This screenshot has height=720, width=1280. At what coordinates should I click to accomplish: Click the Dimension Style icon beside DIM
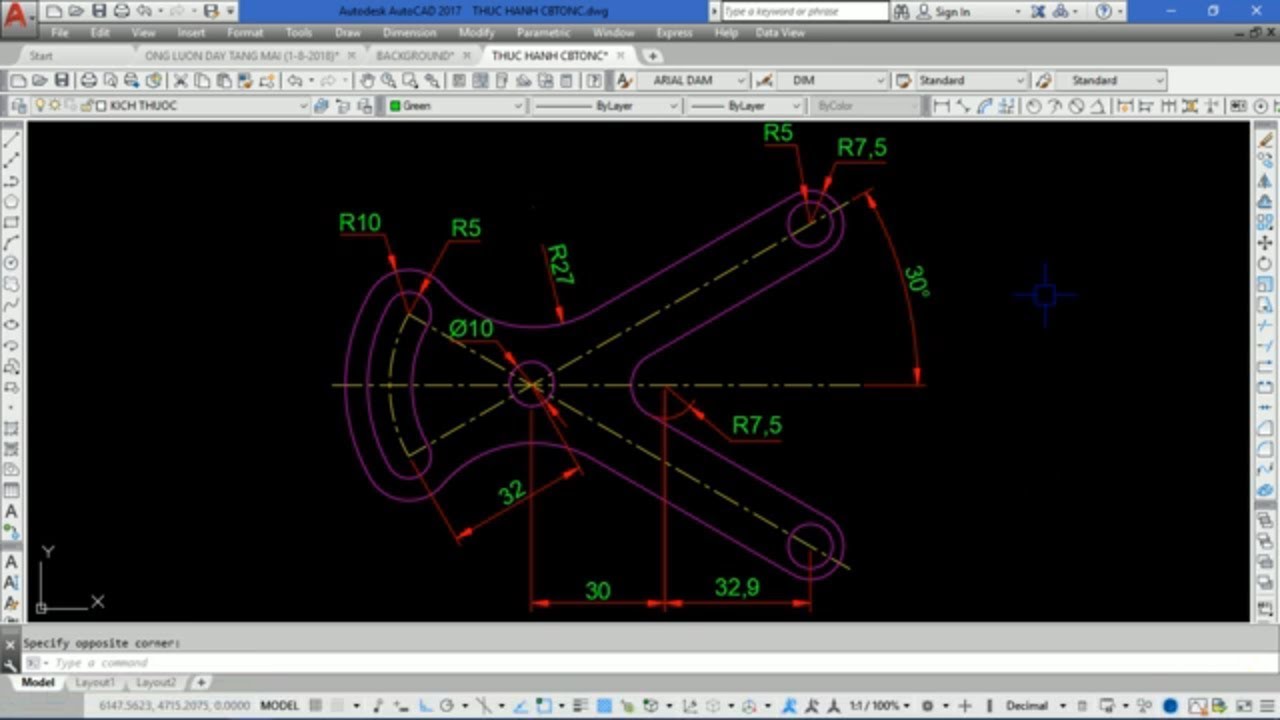(764, 80)
